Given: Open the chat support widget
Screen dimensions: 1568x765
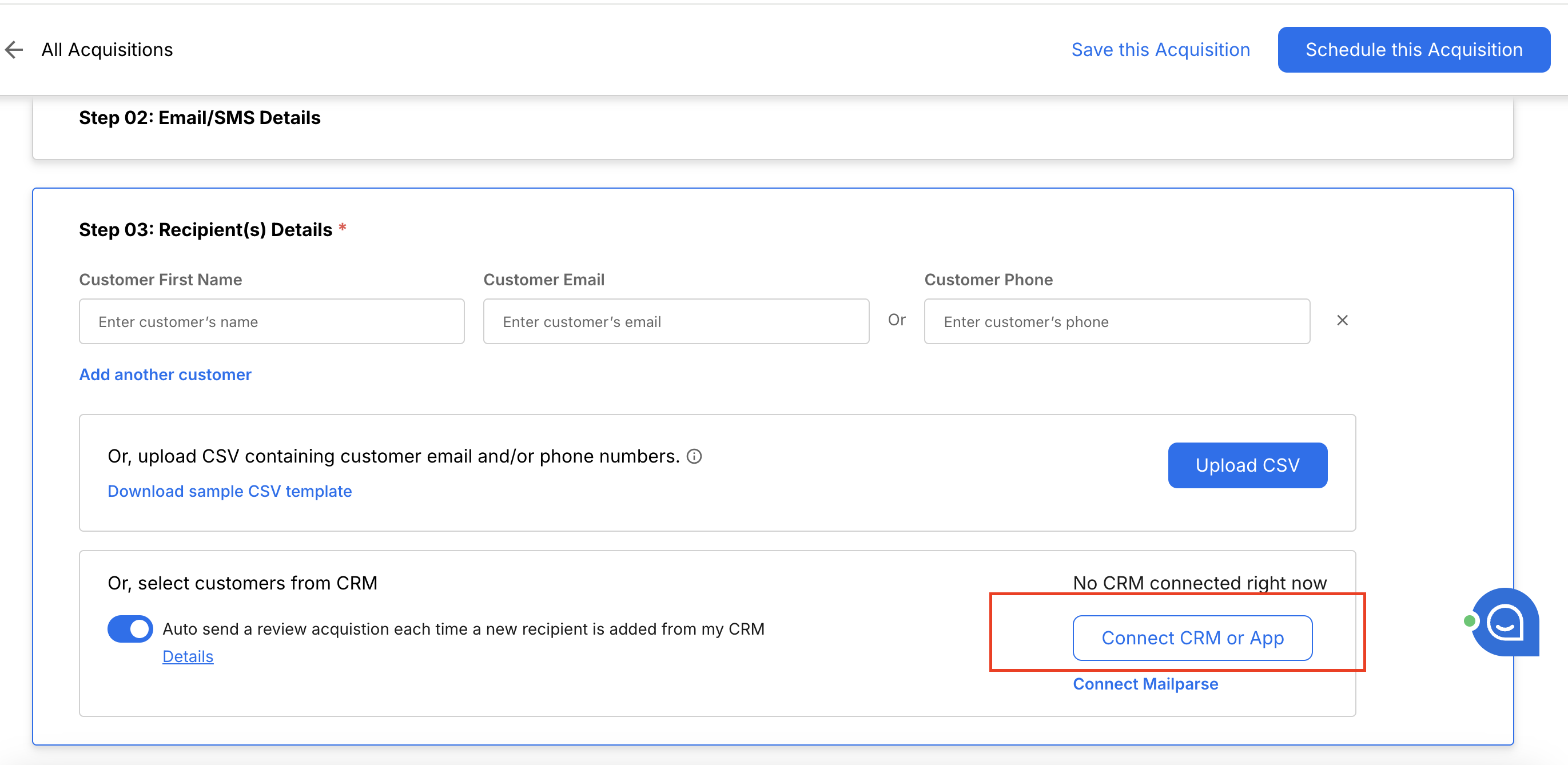Looking at the screenshot, I should [x=1505, y=622].
